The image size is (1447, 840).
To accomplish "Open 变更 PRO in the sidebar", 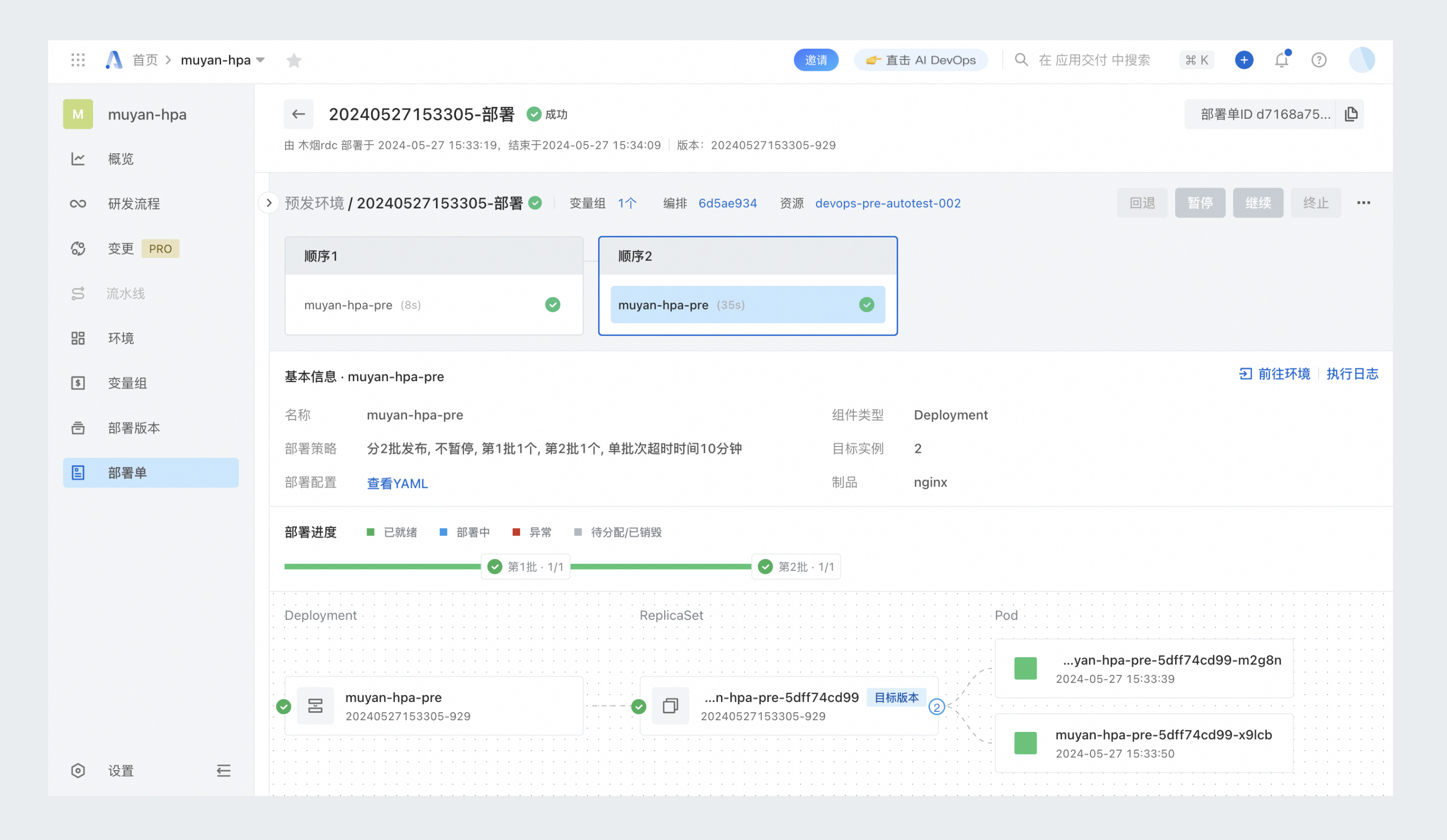I will point(150,249).
